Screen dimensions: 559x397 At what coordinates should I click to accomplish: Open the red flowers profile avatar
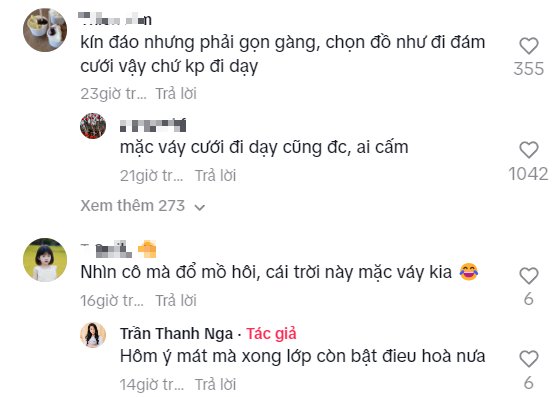pyautogui.click(x=93, y=126)
